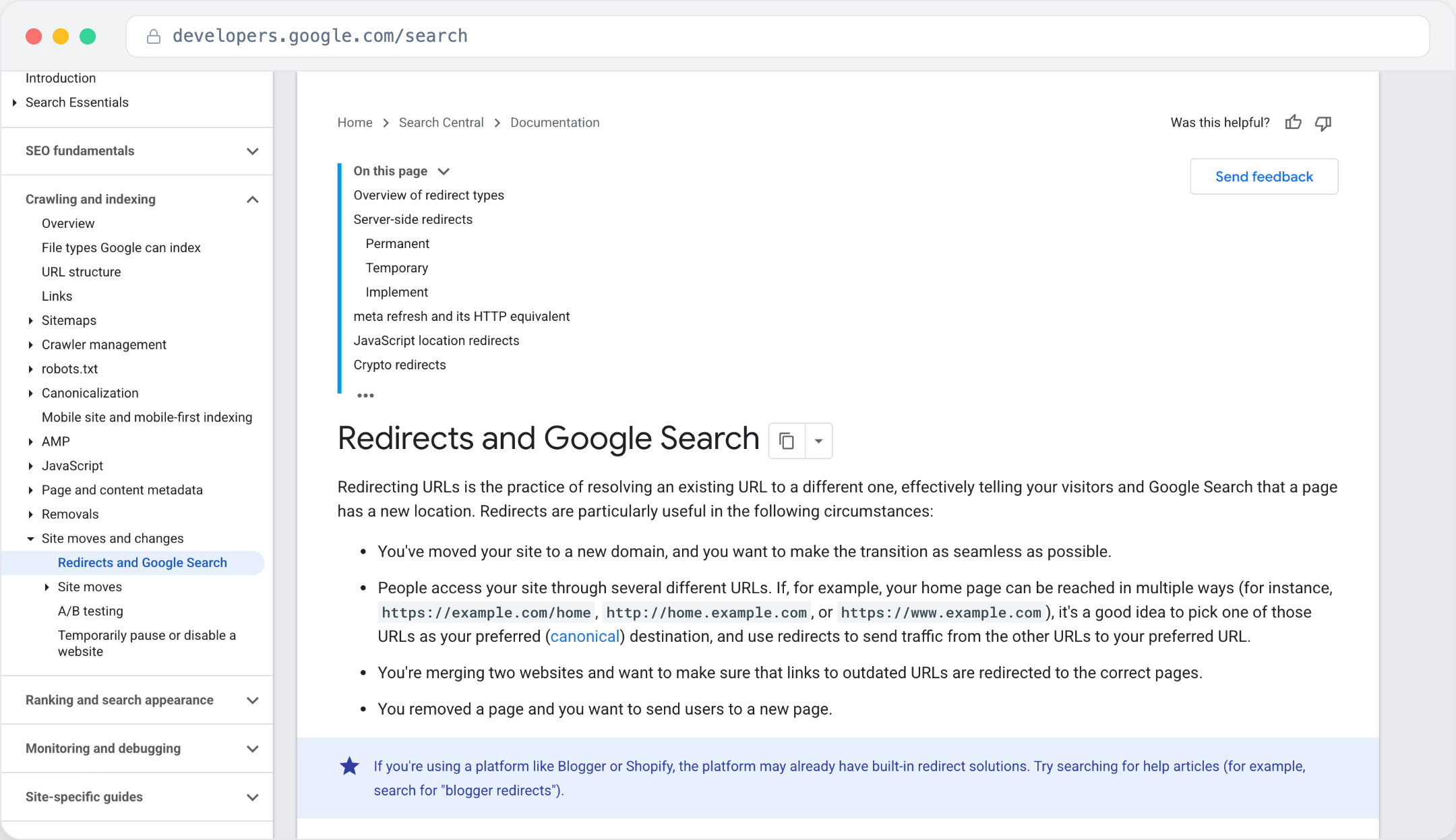Expand Site-specific guides section
The image size is (1456, 840).
tap(253, 798)
